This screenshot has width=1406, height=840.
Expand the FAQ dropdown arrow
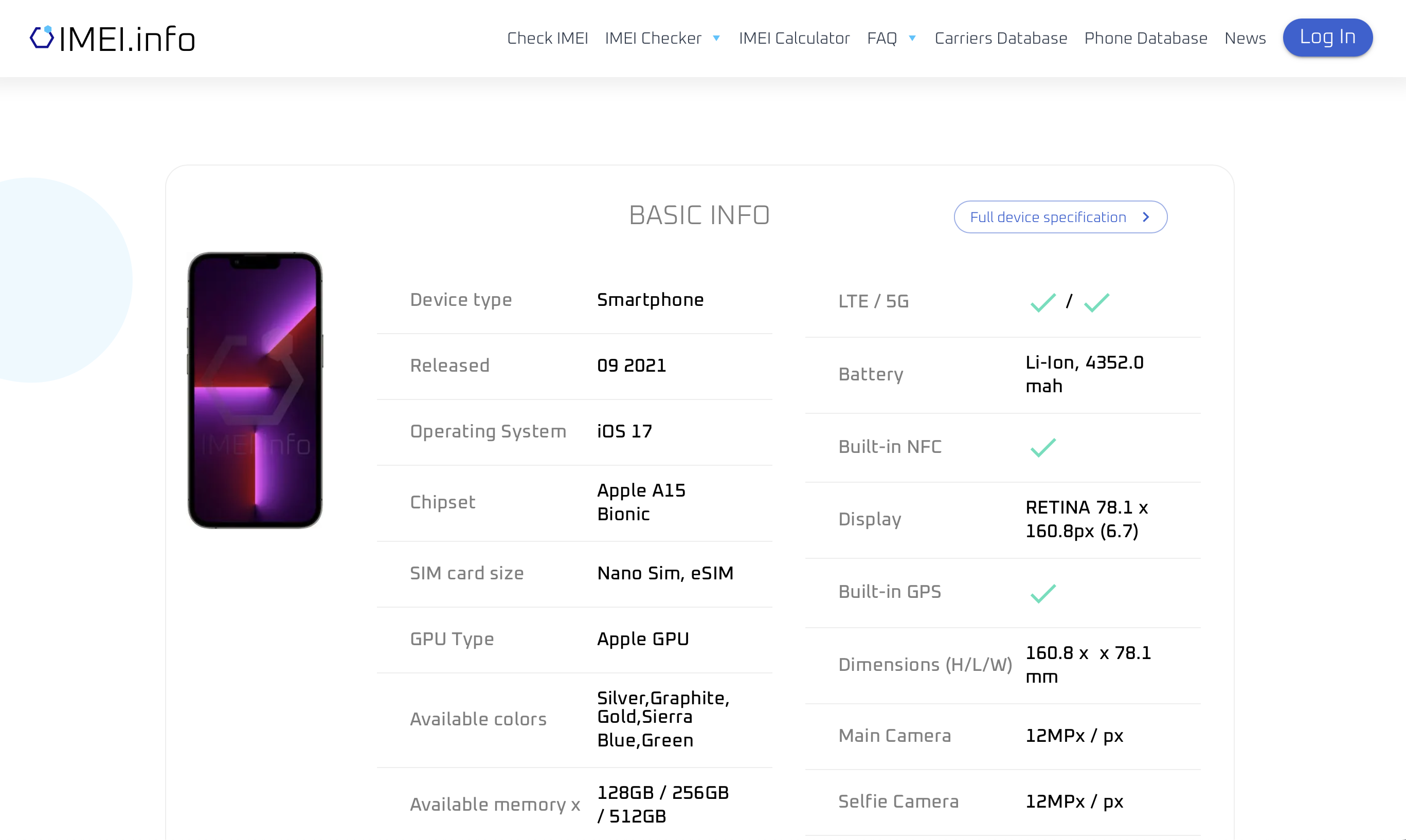coord(912,39)
